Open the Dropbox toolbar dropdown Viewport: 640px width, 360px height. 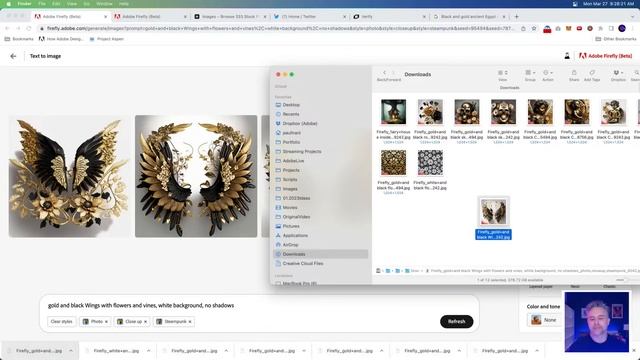[x=618, y=73]
